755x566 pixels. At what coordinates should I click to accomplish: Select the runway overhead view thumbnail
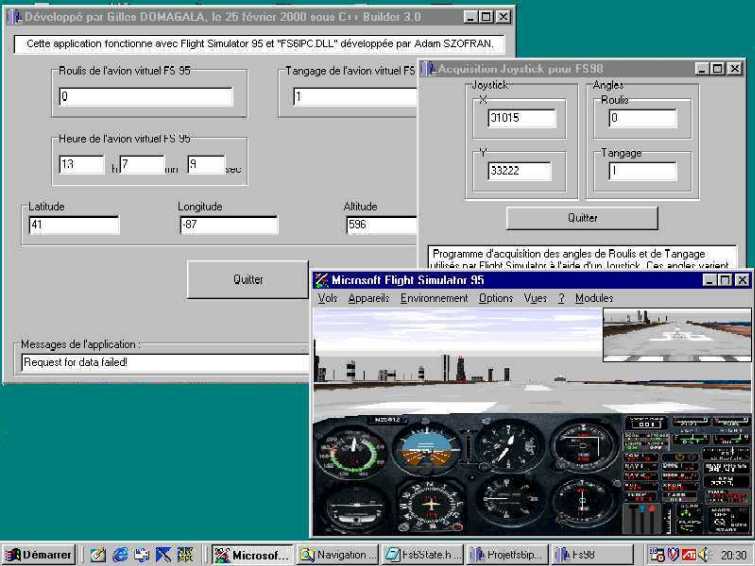676,334
